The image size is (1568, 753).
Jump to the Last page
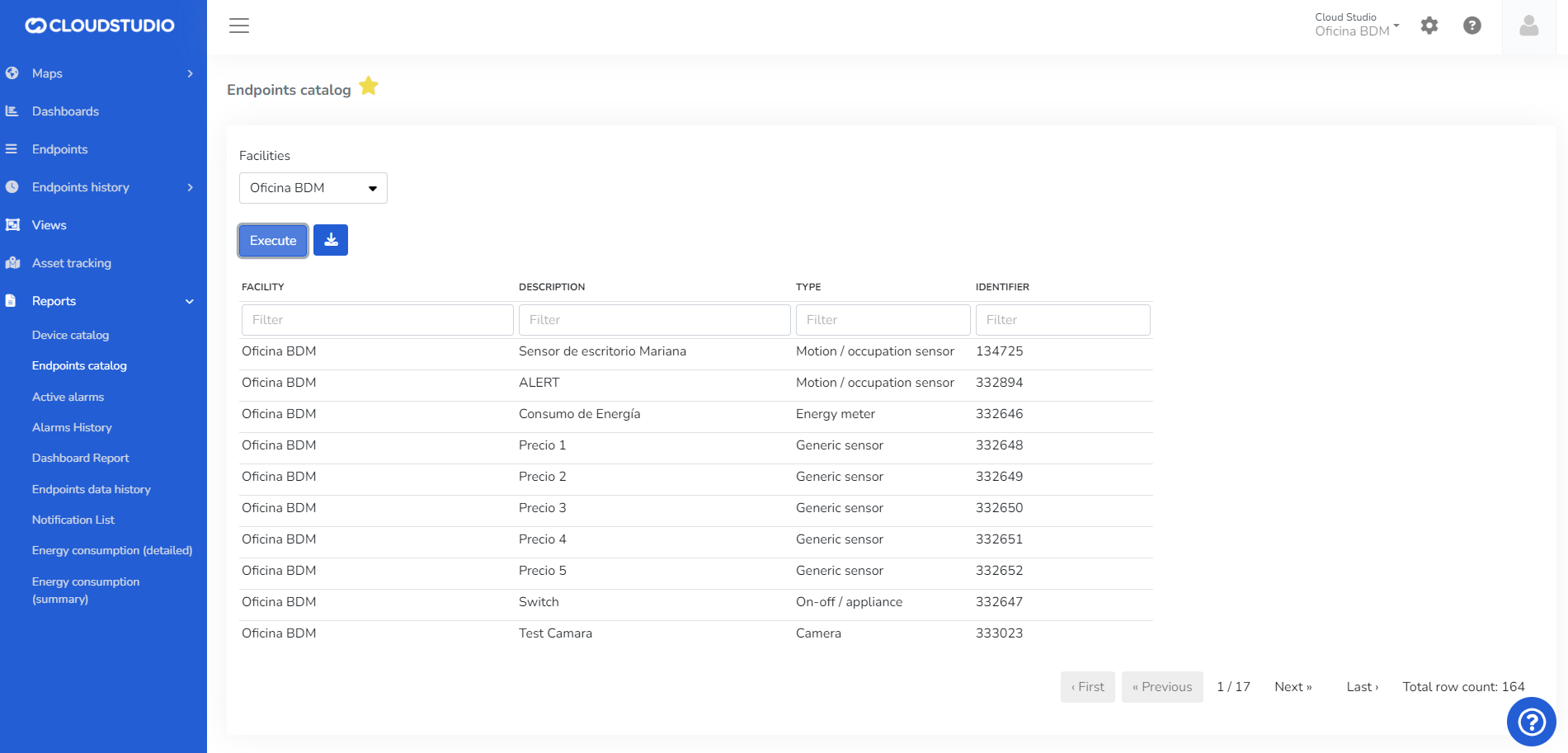[x=1362, y=687]
